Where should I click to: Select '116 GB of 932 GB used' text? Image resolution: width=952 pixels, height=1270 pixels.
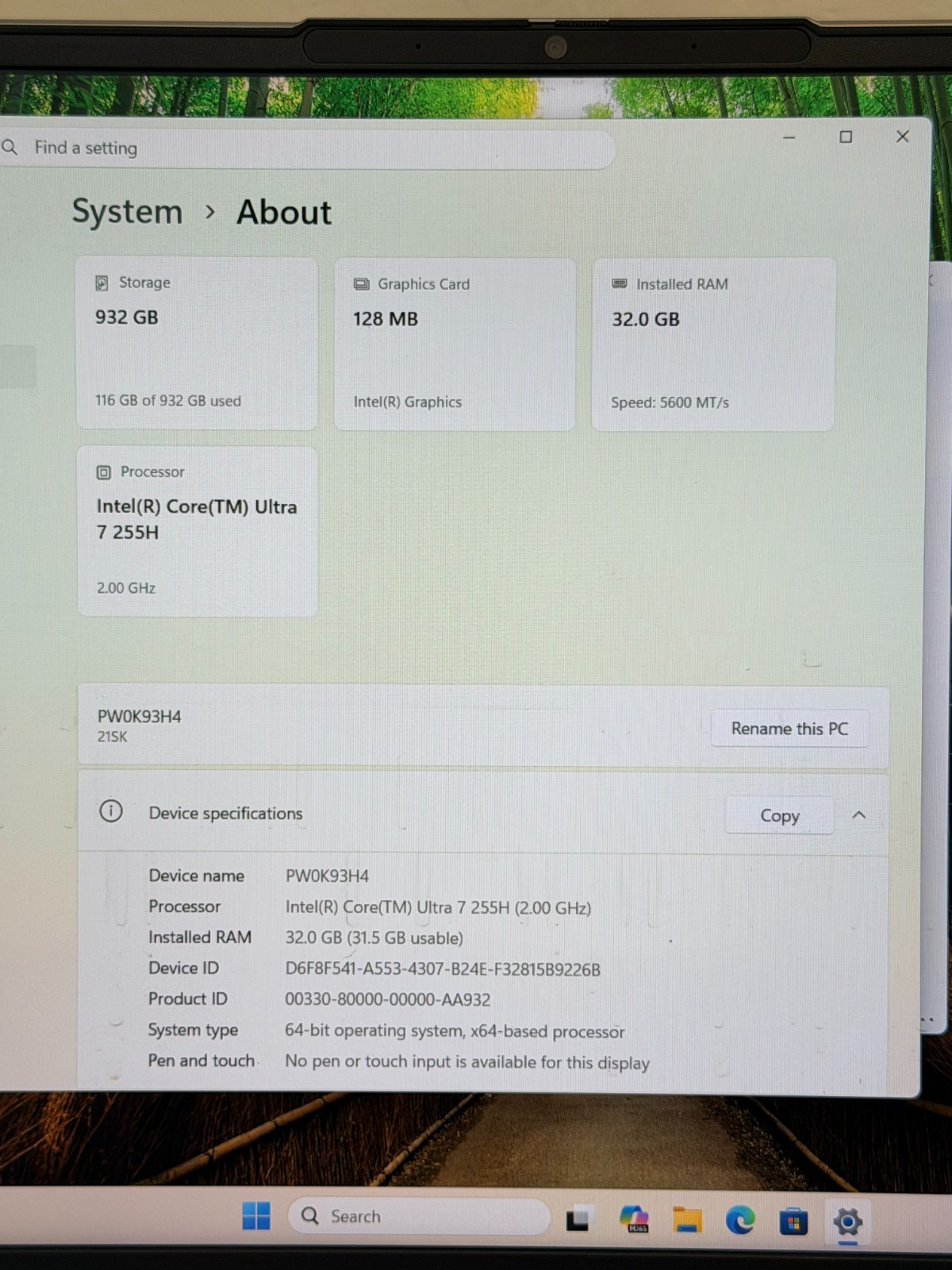168,401
